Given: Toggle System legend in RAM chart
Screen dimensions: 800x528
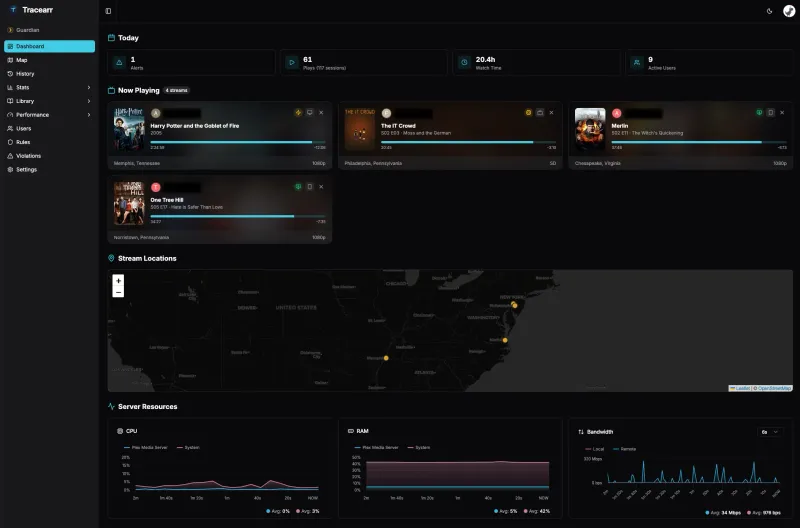Looking at the screenshot, I should coord(419,447).
